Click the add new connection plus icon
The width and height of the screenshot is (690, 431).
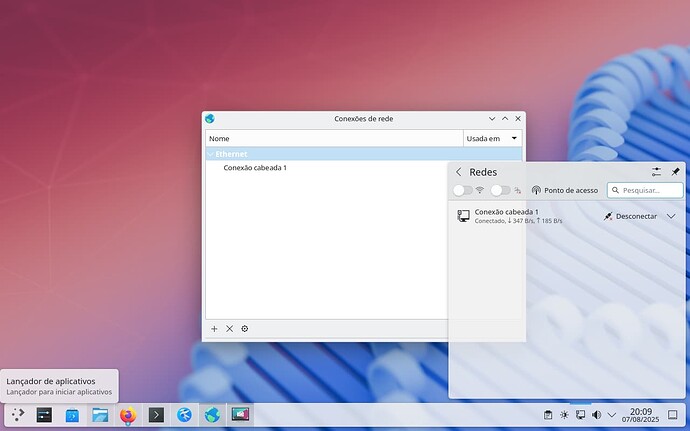coord(214,329)
